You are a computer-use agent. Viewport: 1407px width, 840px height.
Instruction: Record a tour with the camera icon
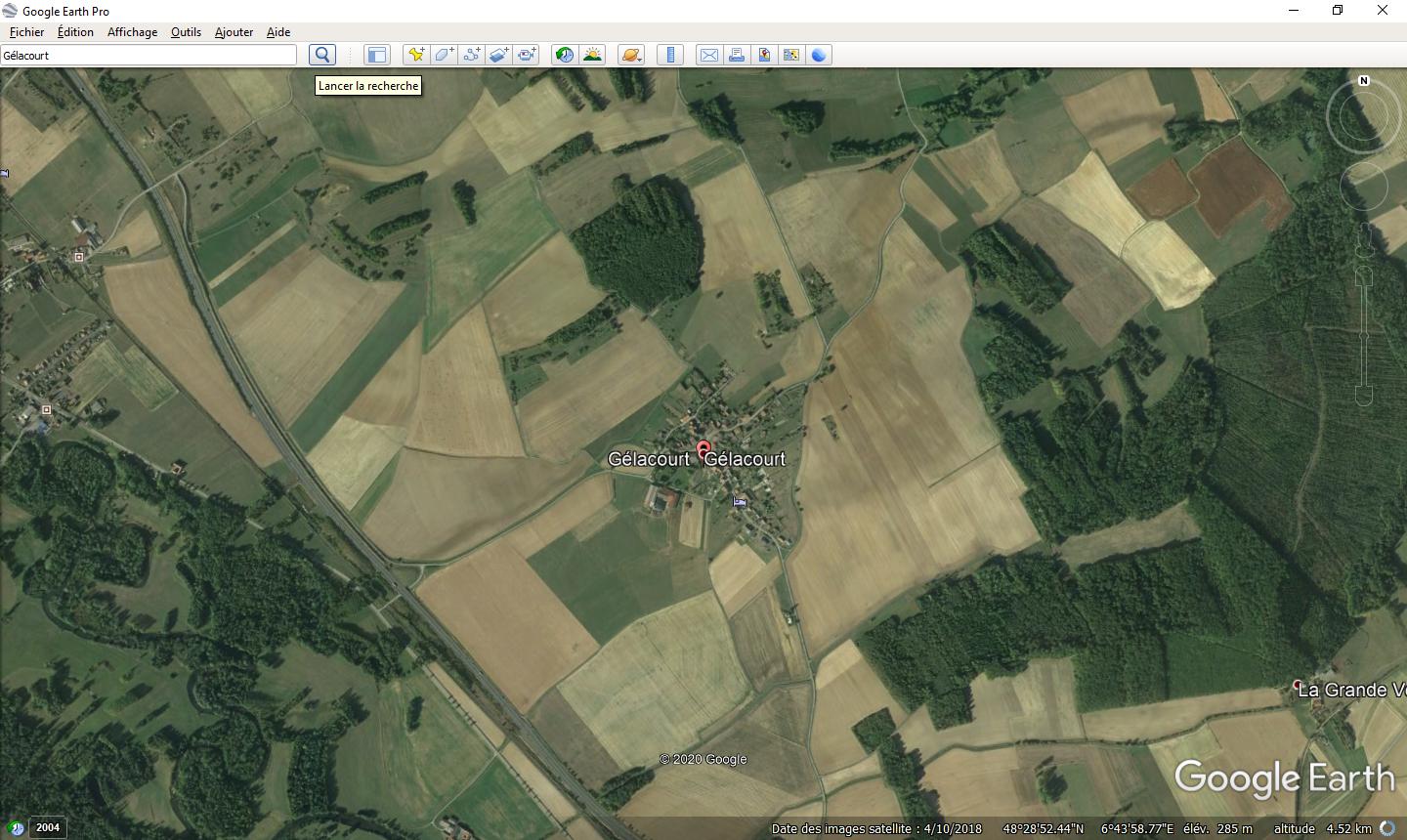click(x=526, y=55)
